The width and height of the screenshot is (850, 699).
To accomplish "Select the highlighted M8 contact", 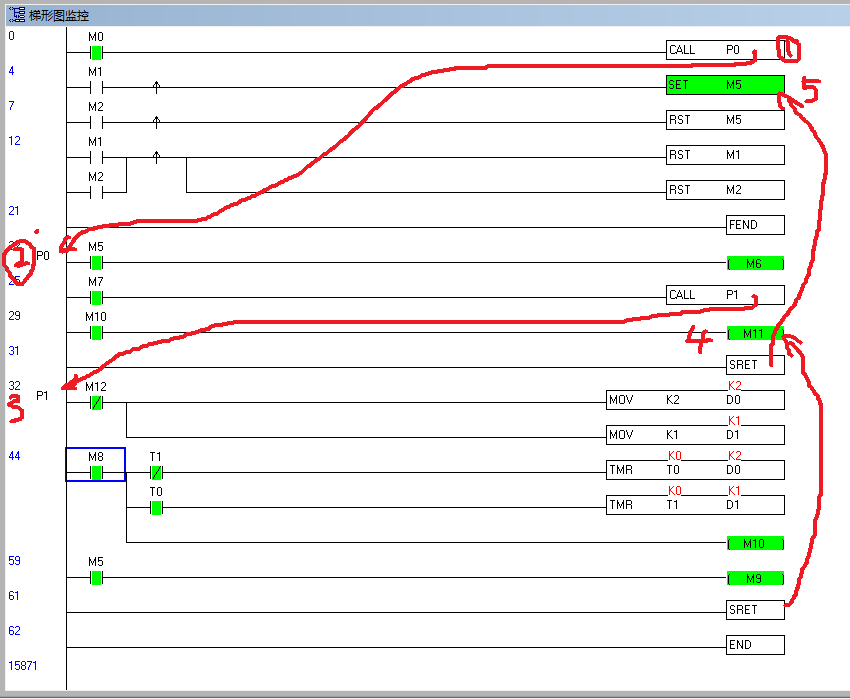I will (x=96, y=472).
